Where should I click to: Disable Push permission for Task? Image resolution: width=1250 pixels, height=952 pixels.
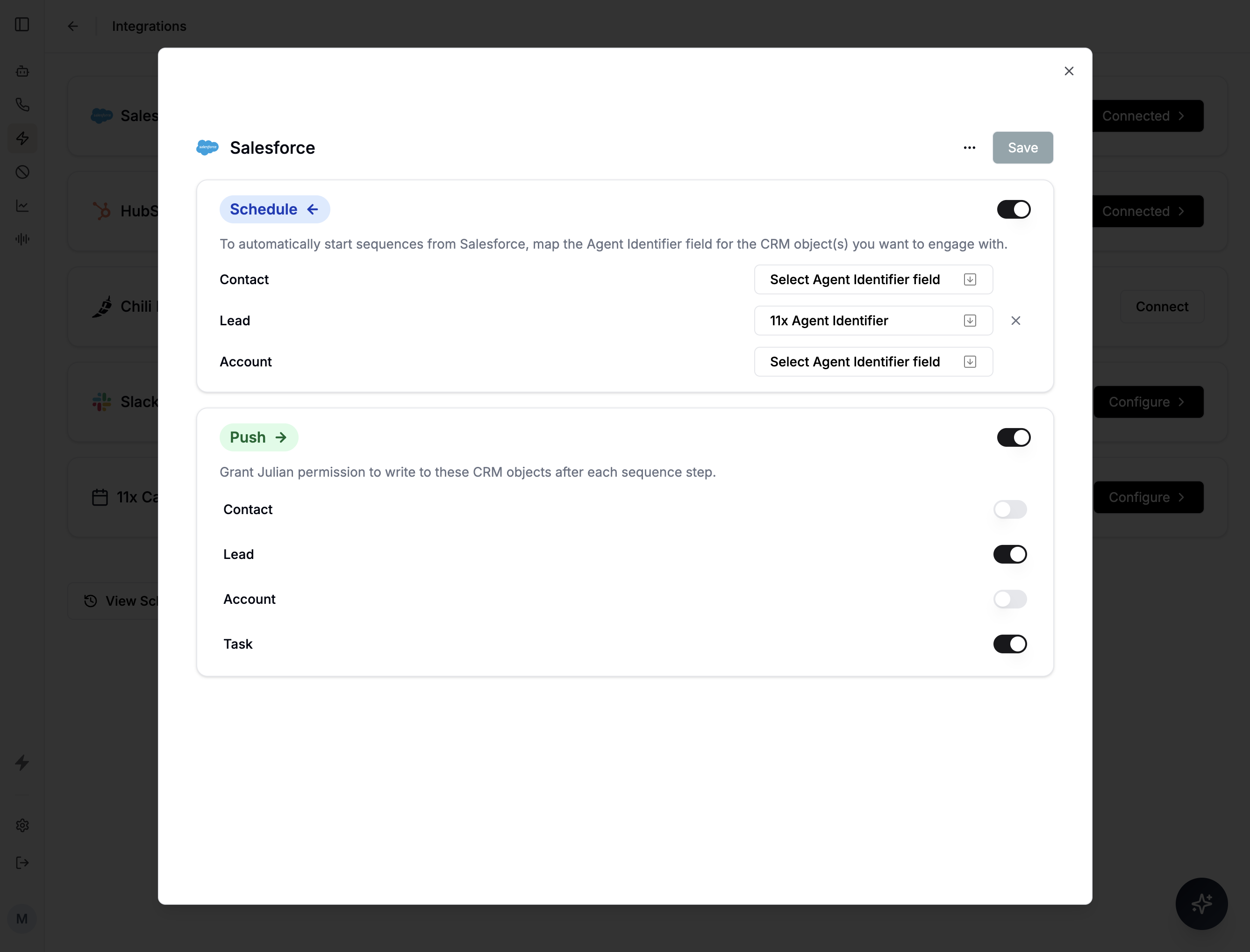point(1010,644)
